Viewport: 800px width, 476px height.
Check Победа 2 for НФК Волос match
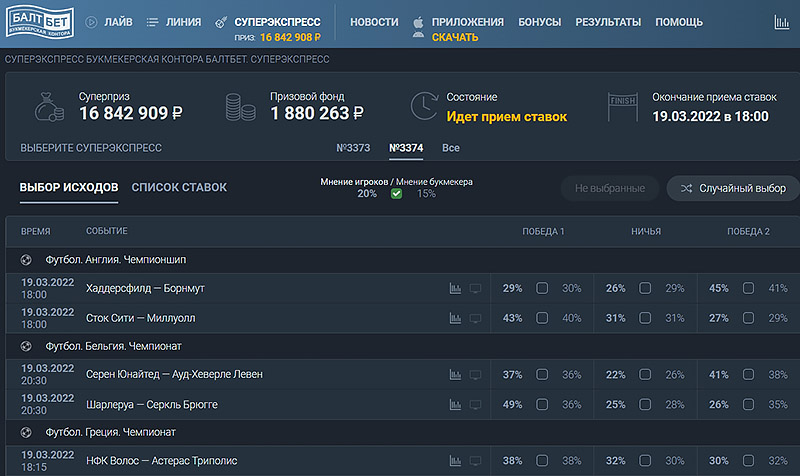[748, 461]
